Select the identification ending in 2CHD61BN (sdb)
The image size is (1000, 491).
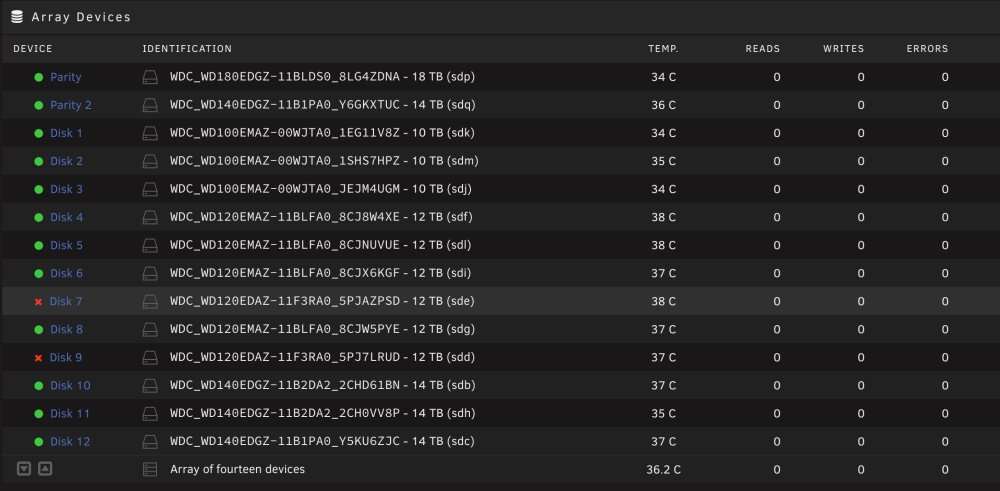(323, 386)
